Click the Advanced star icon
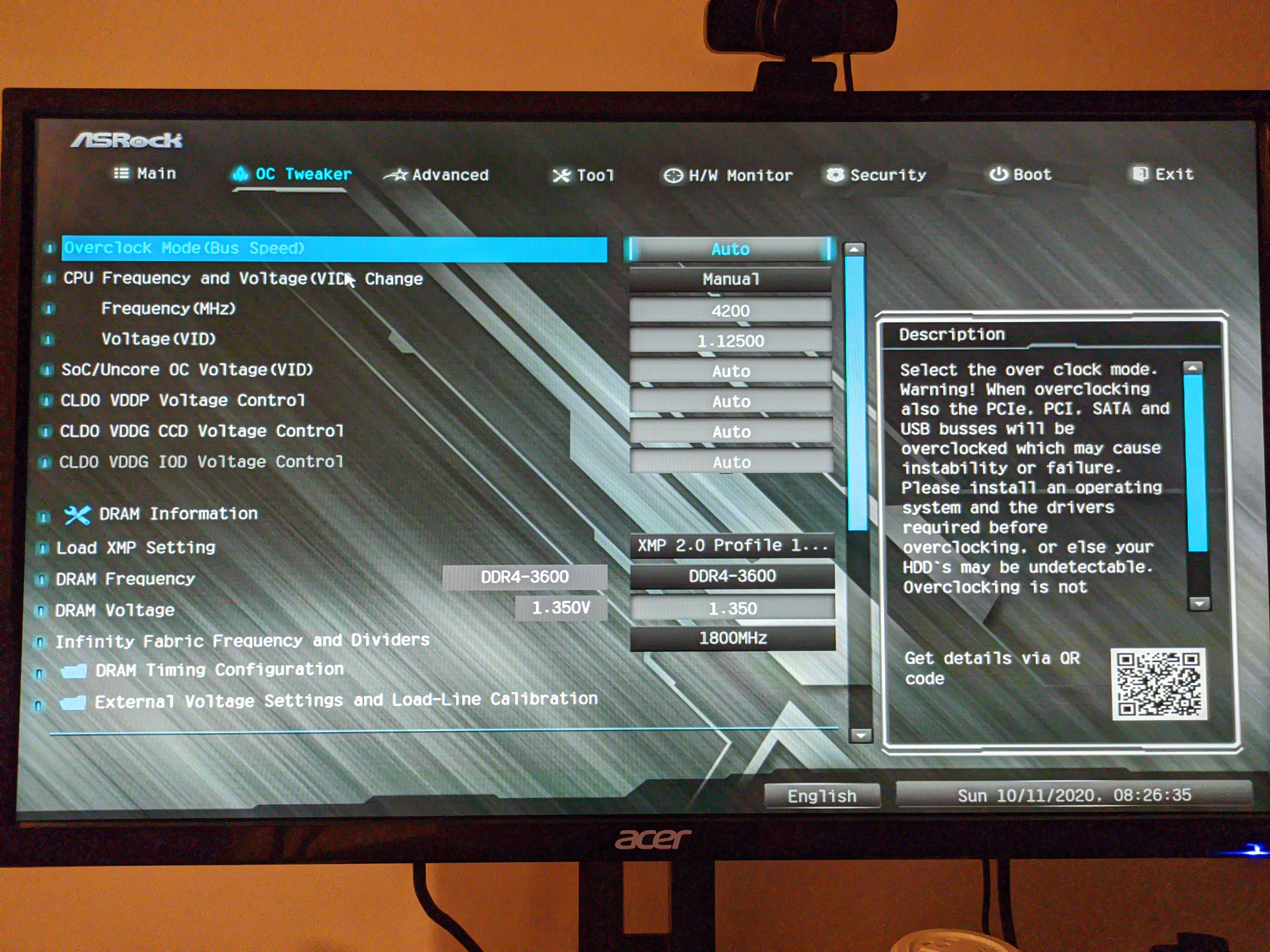The width and height of the screenshot is (1270, 952). point(396,175)
